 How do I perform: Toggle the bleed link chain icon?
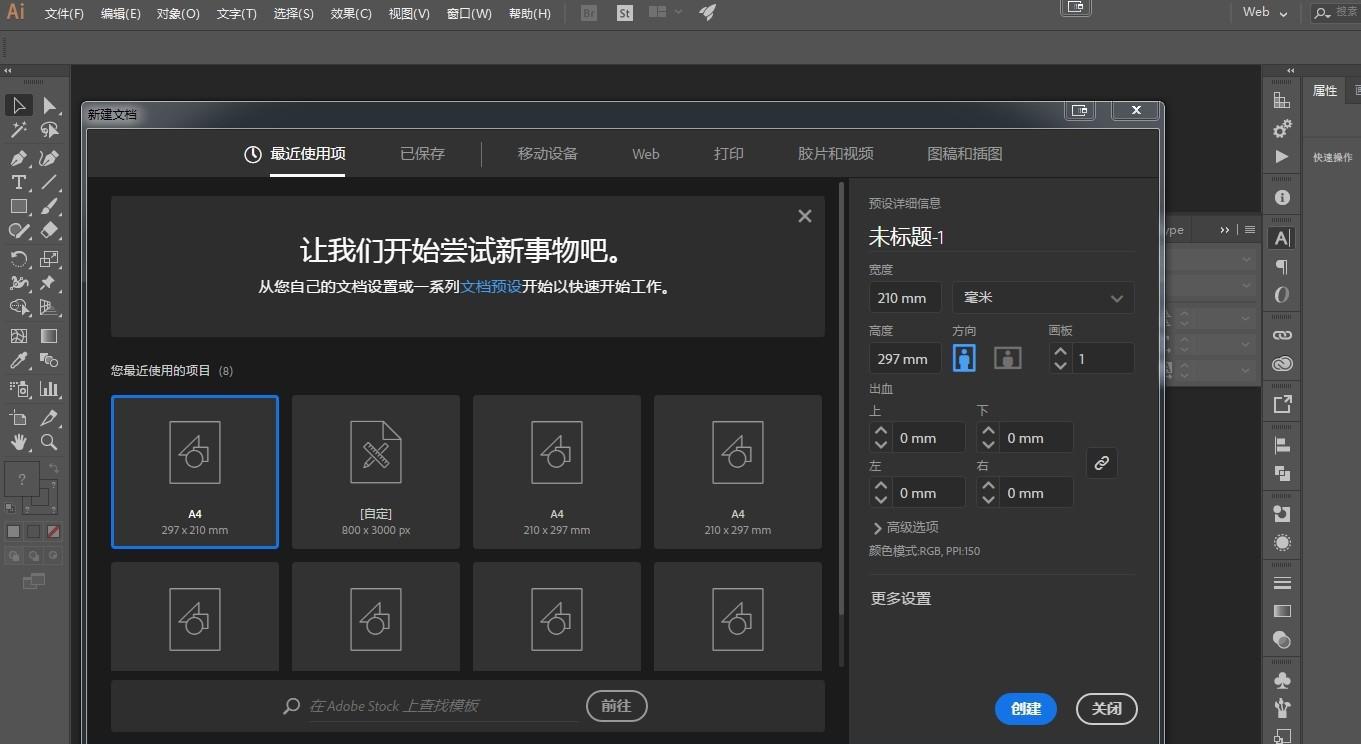[x=1101, y=463]
